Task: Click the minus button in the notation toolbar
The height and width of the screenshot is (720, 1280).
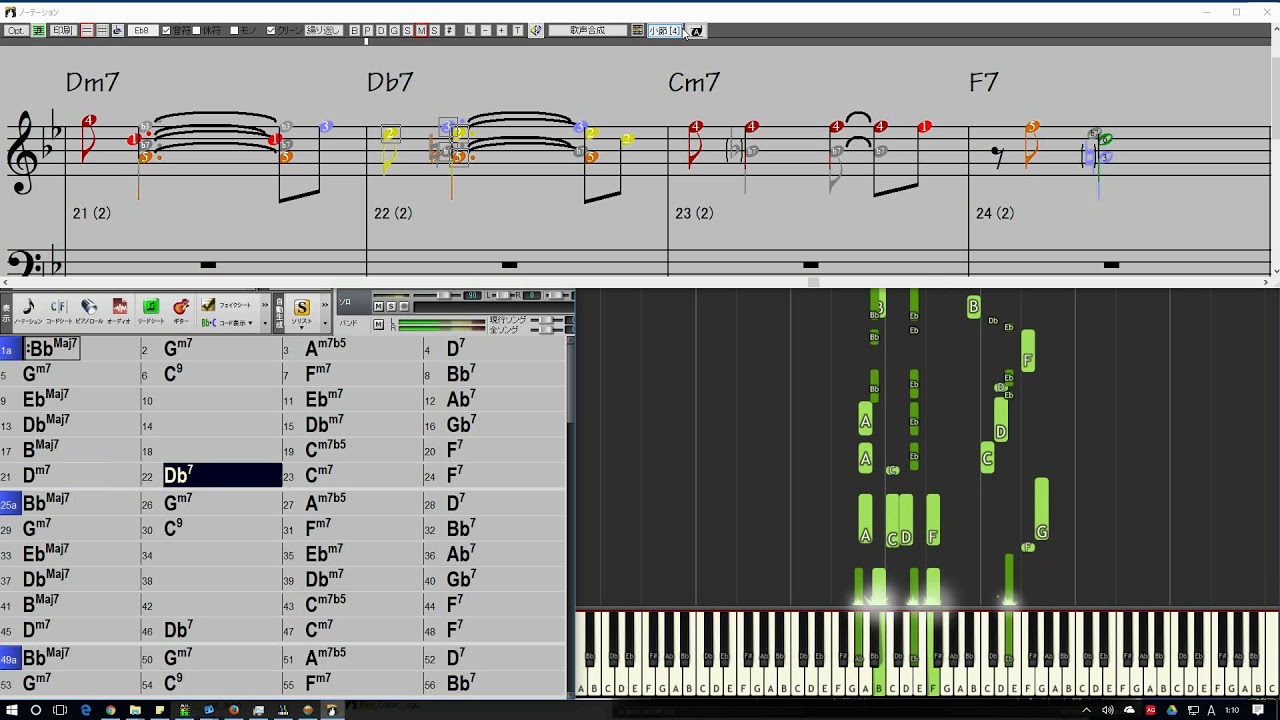Action: coord(485,31)
